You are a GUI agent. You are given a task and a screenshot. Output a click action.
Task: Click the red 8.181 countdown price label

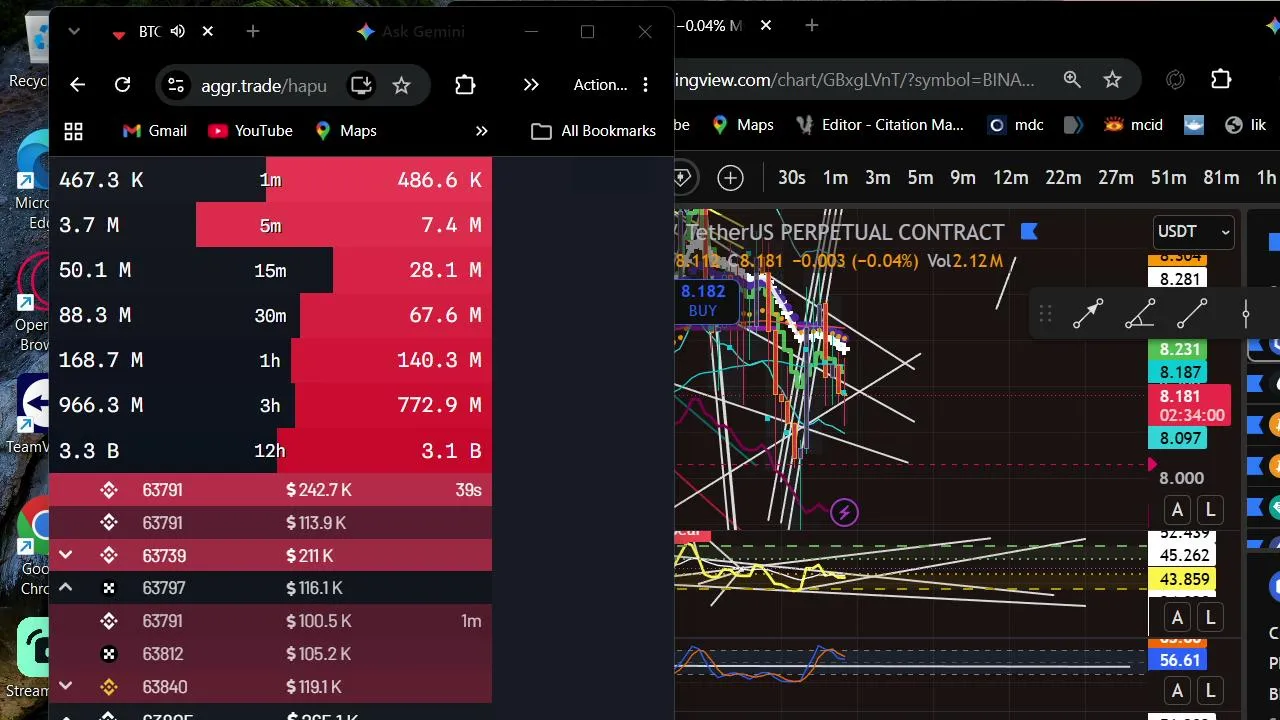tap(1192, 405)
